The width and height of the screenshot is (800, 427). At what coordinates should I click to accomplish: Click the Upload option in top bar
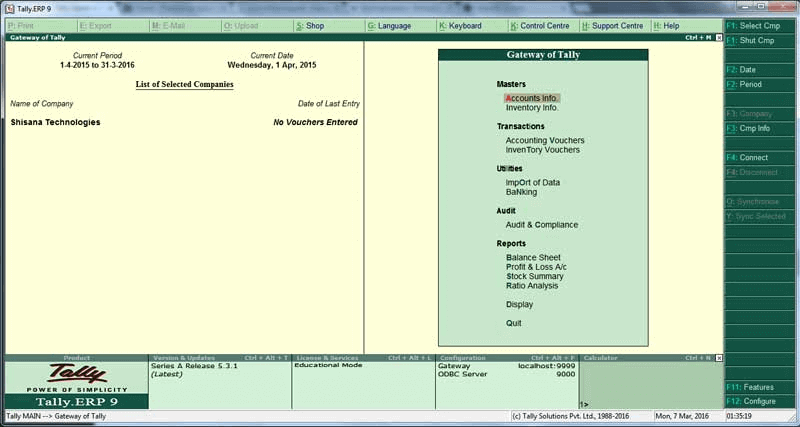pos(240,26)
